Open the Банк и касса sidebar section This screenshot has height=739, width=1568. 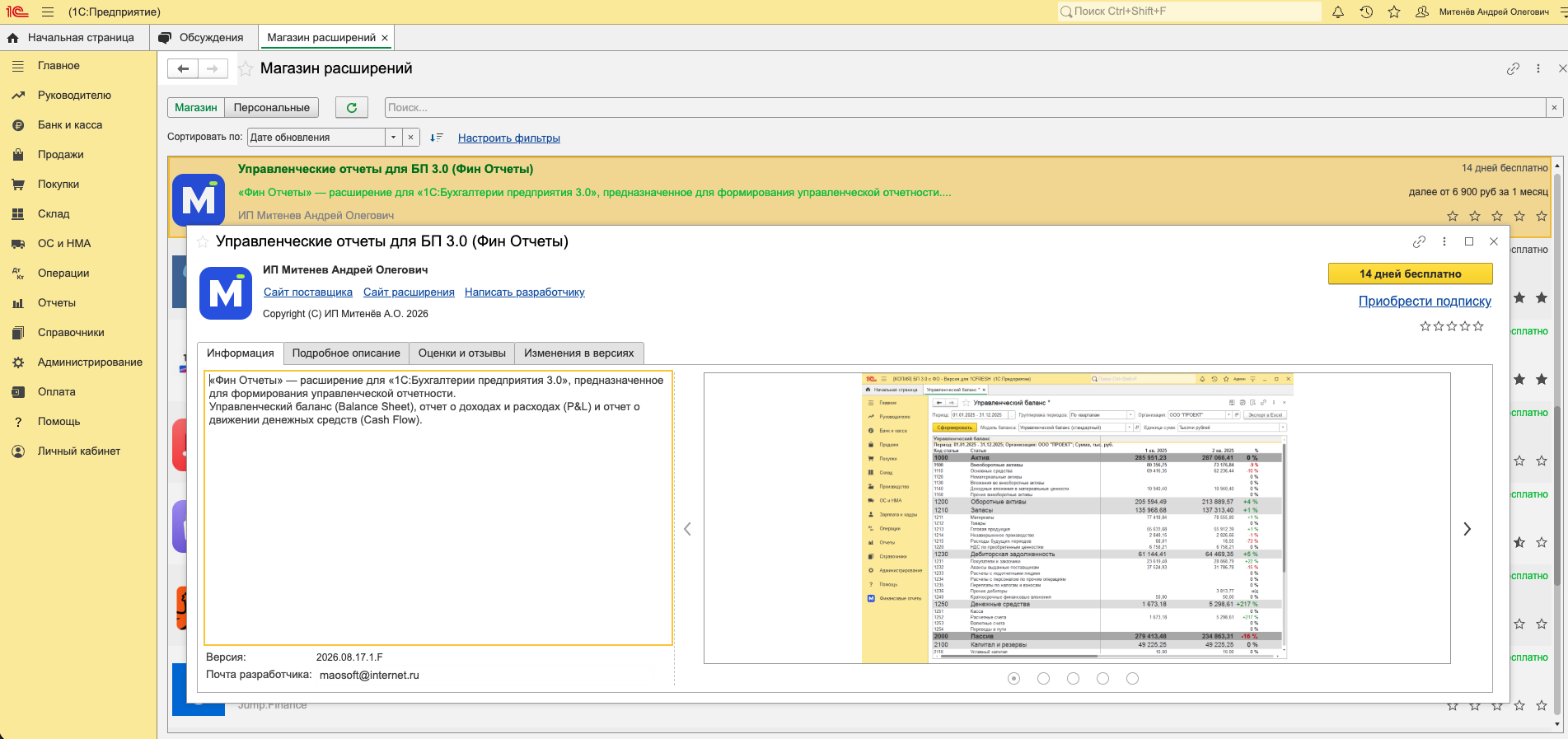point(70,125)
